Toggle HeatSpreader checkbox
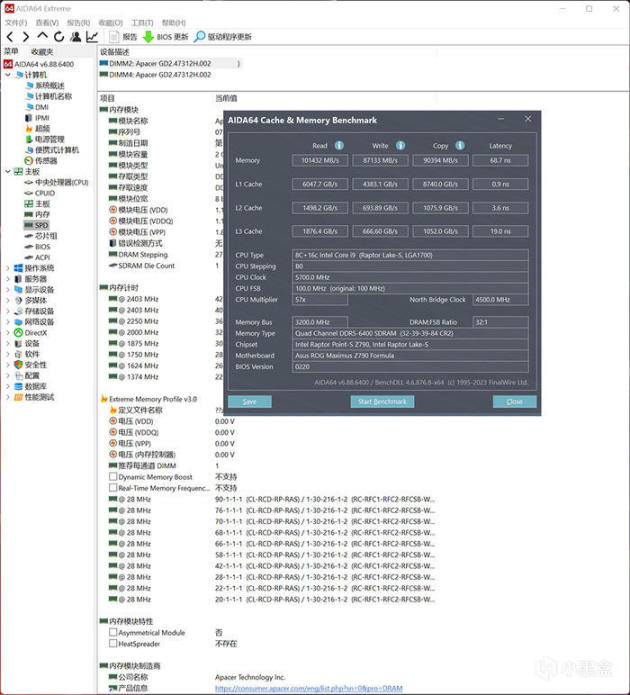The image size is (630, 695). click(x=113, y=643)
